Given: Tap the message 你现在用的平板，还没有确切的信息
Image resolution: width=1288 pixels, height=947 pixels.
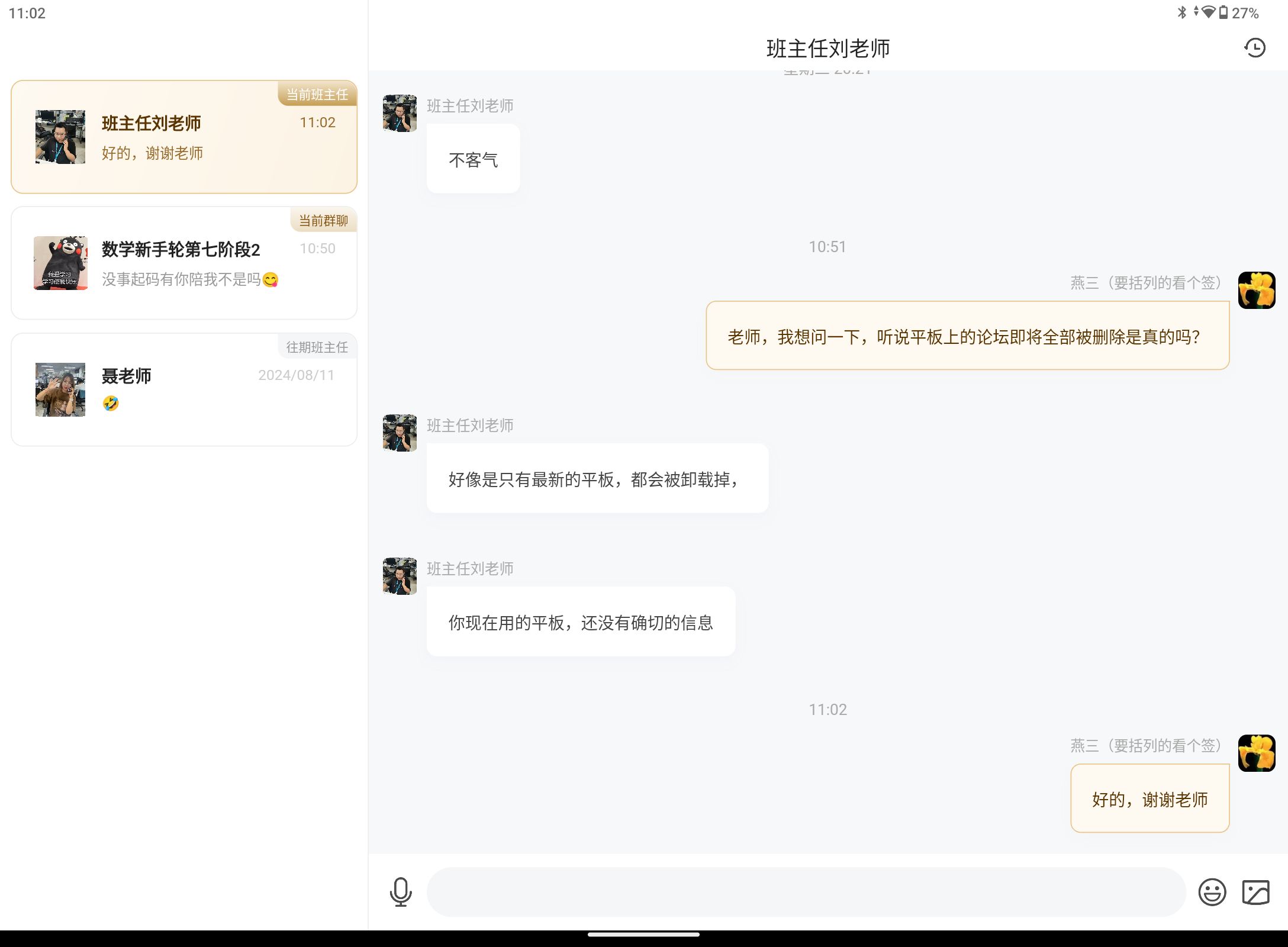Looking at the screenshot, I should click(580, 622).
